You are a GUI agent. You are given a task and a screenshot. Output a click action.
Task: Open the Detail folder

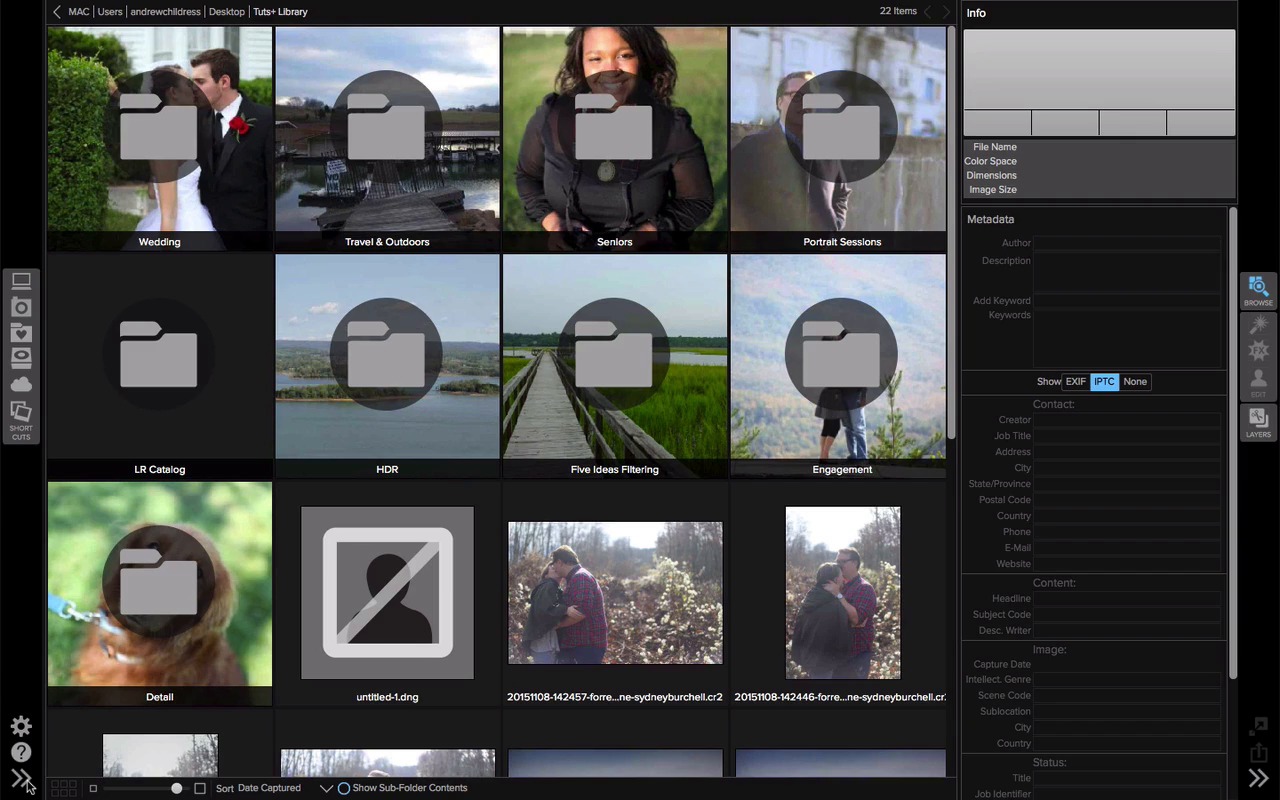[160, 594]
